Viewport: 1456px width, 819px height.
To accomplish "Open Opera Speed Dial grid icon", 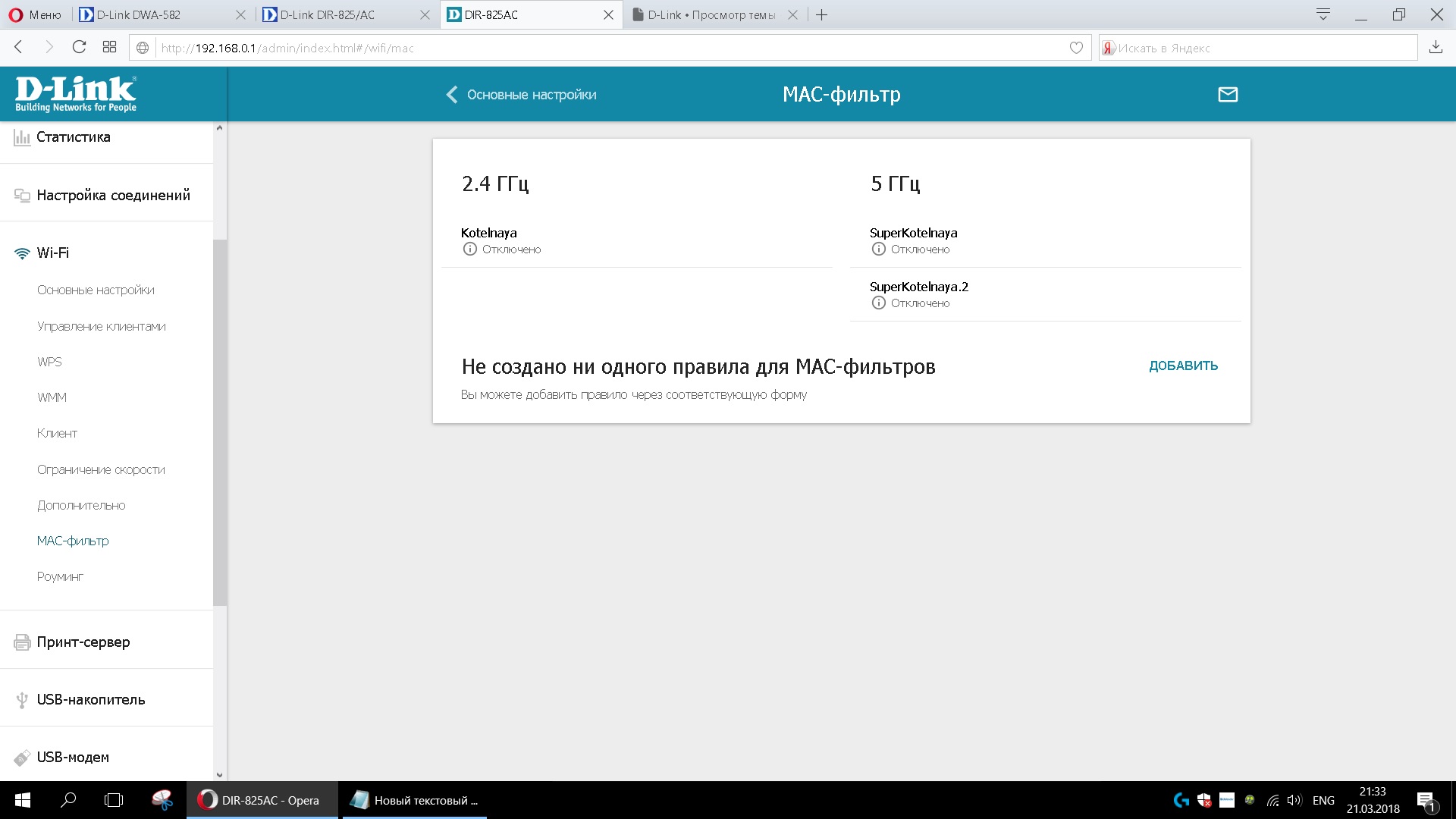I will point(109,47).
